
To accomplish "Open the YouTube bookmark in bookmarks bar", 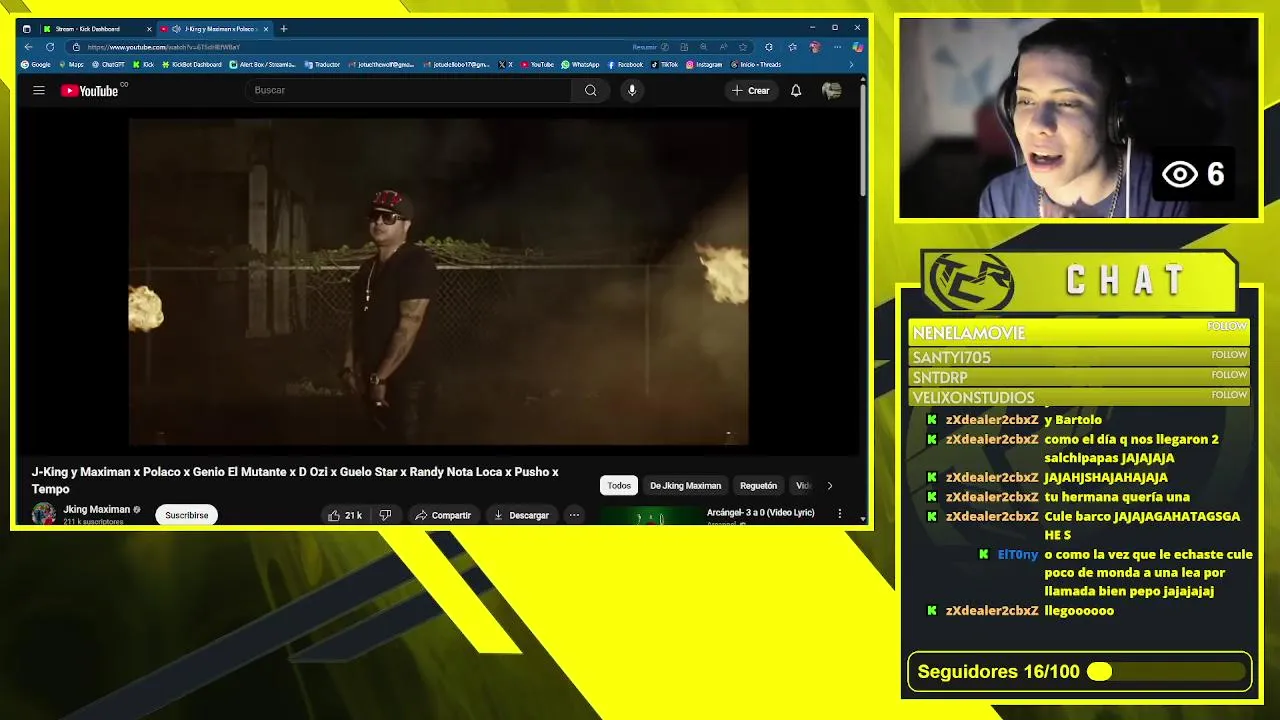I will [537, 64].
